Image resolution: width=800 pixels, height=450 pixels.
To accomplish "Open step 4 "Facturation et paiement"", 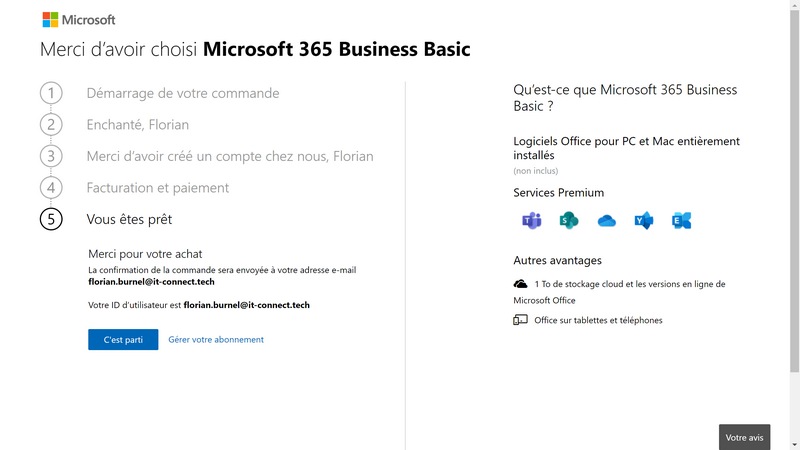I will (158, 187).
